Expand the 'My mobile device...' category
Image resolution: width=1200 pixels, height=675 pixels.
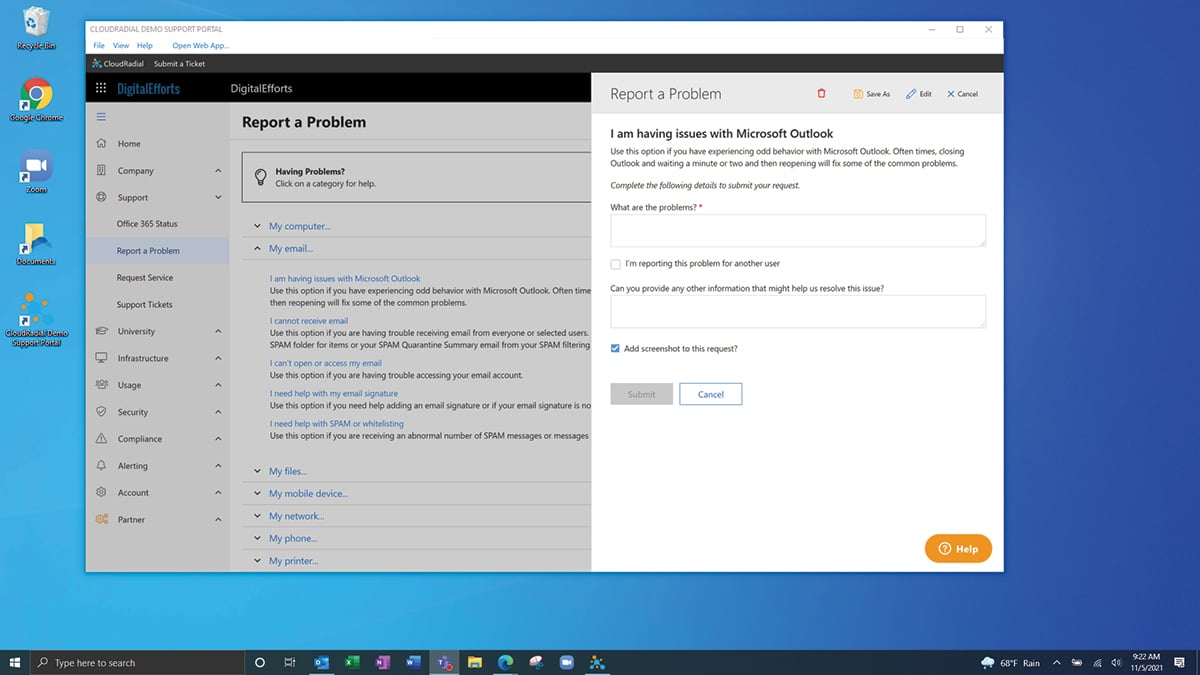(x=310, y=494)
